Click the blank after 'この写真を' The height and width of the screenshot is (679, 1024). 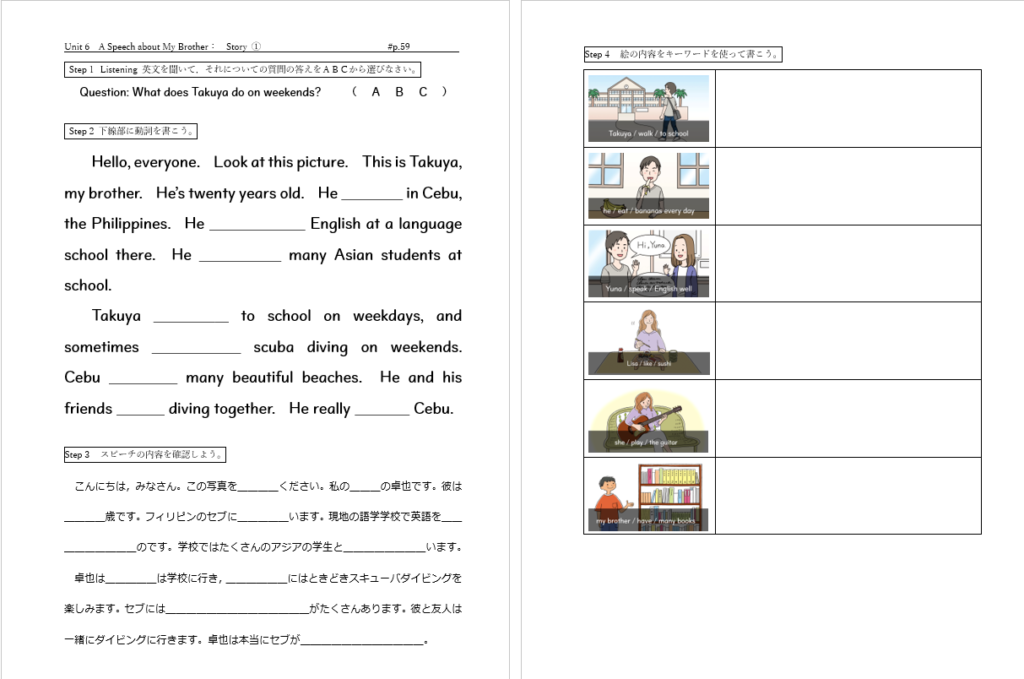point(258,487)
